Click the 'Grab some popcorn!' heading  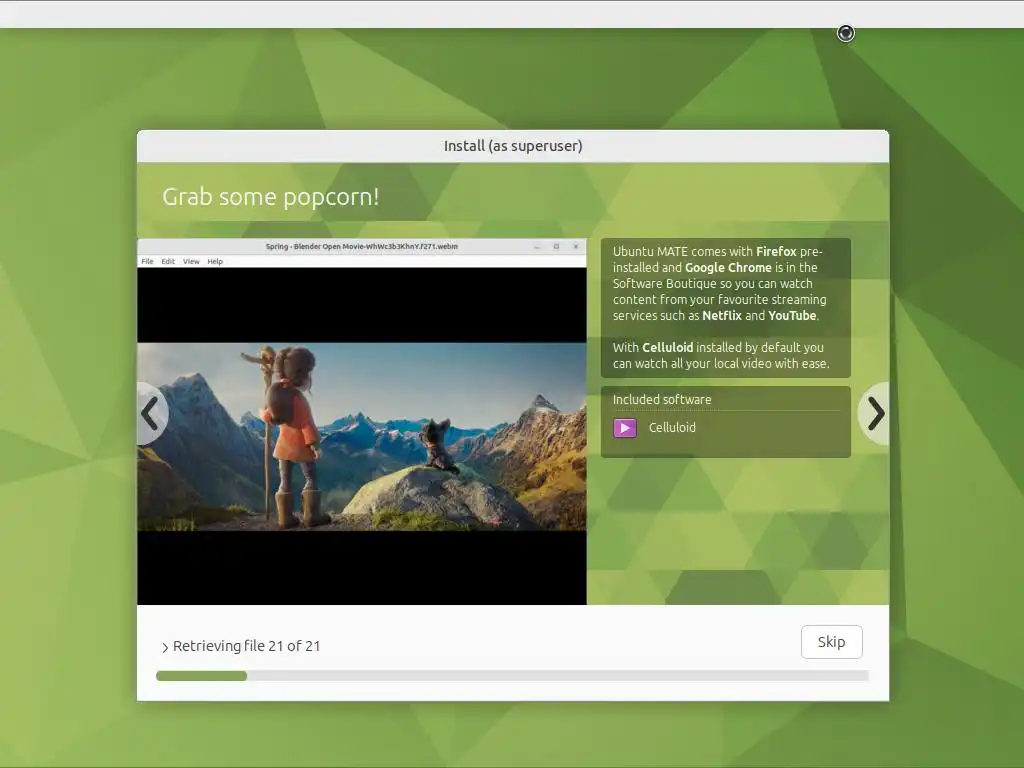coord(270,197)
